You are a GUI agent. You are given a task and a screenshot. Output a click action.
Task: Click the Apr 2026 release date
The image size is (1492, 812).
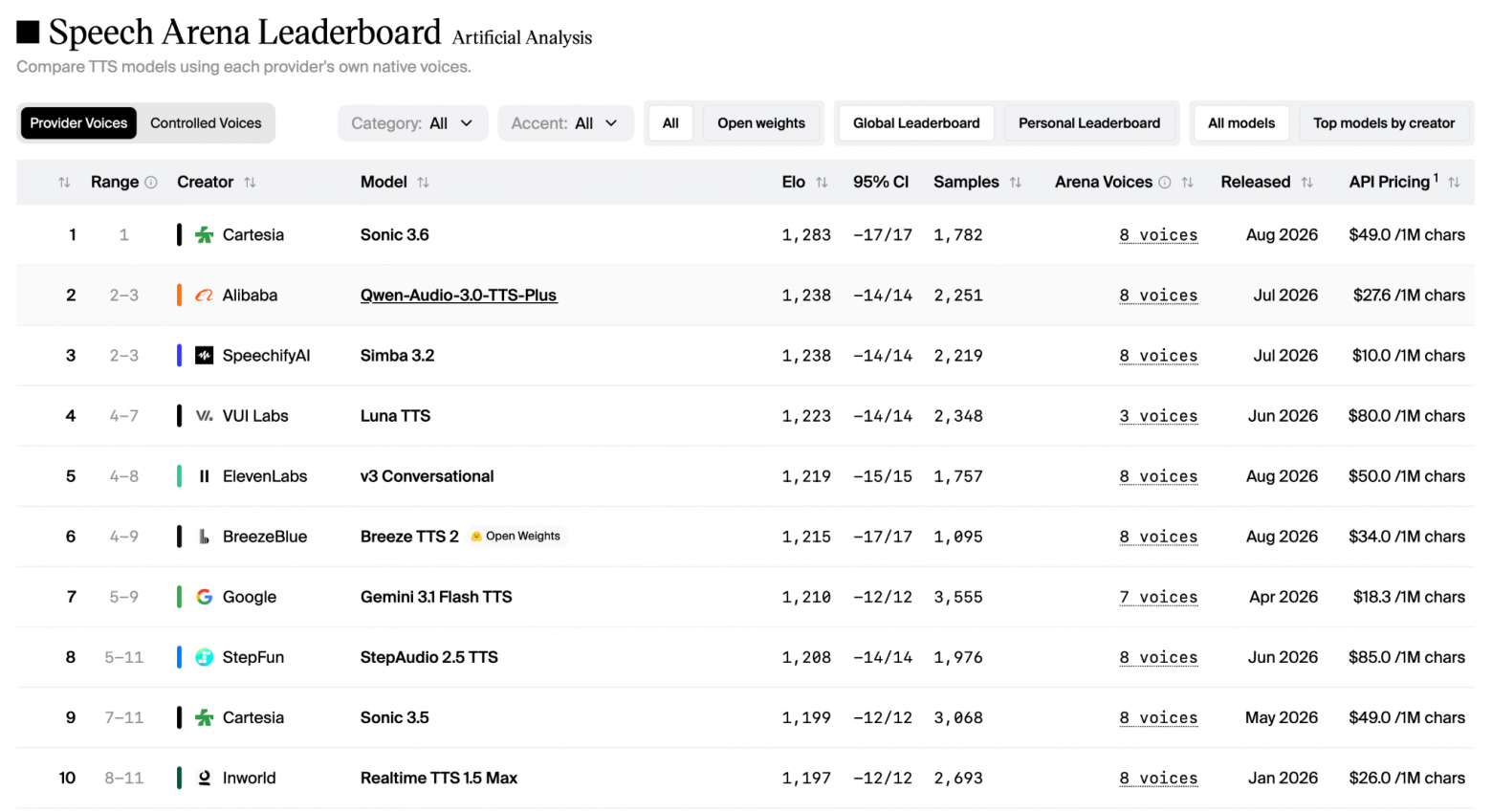pyautogui.click(x=1284, y=597)
